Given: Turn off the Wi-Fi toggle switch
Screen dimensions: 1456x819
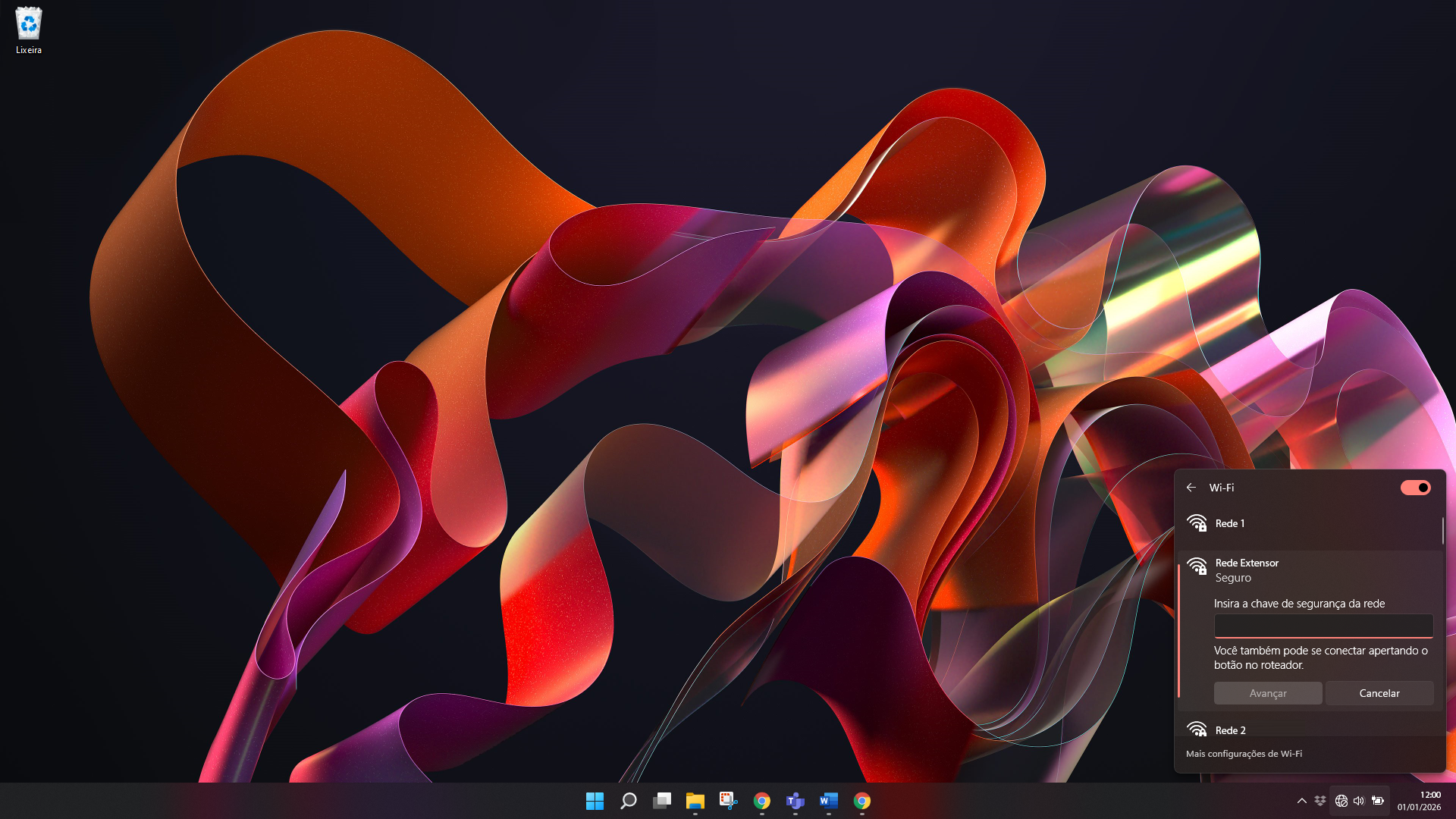Looking at the screenshot, I should [x=1415, y=488].
